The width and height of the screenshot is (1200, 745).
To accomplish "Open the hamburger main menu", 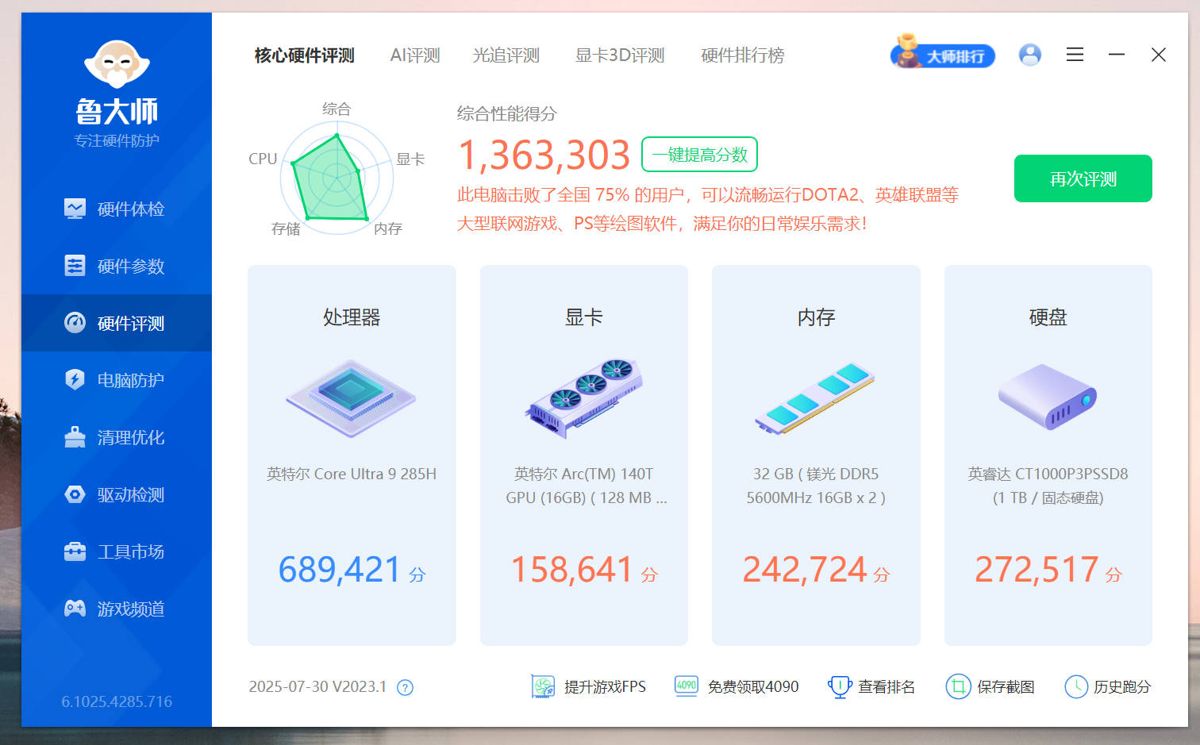I will 1075,55.
